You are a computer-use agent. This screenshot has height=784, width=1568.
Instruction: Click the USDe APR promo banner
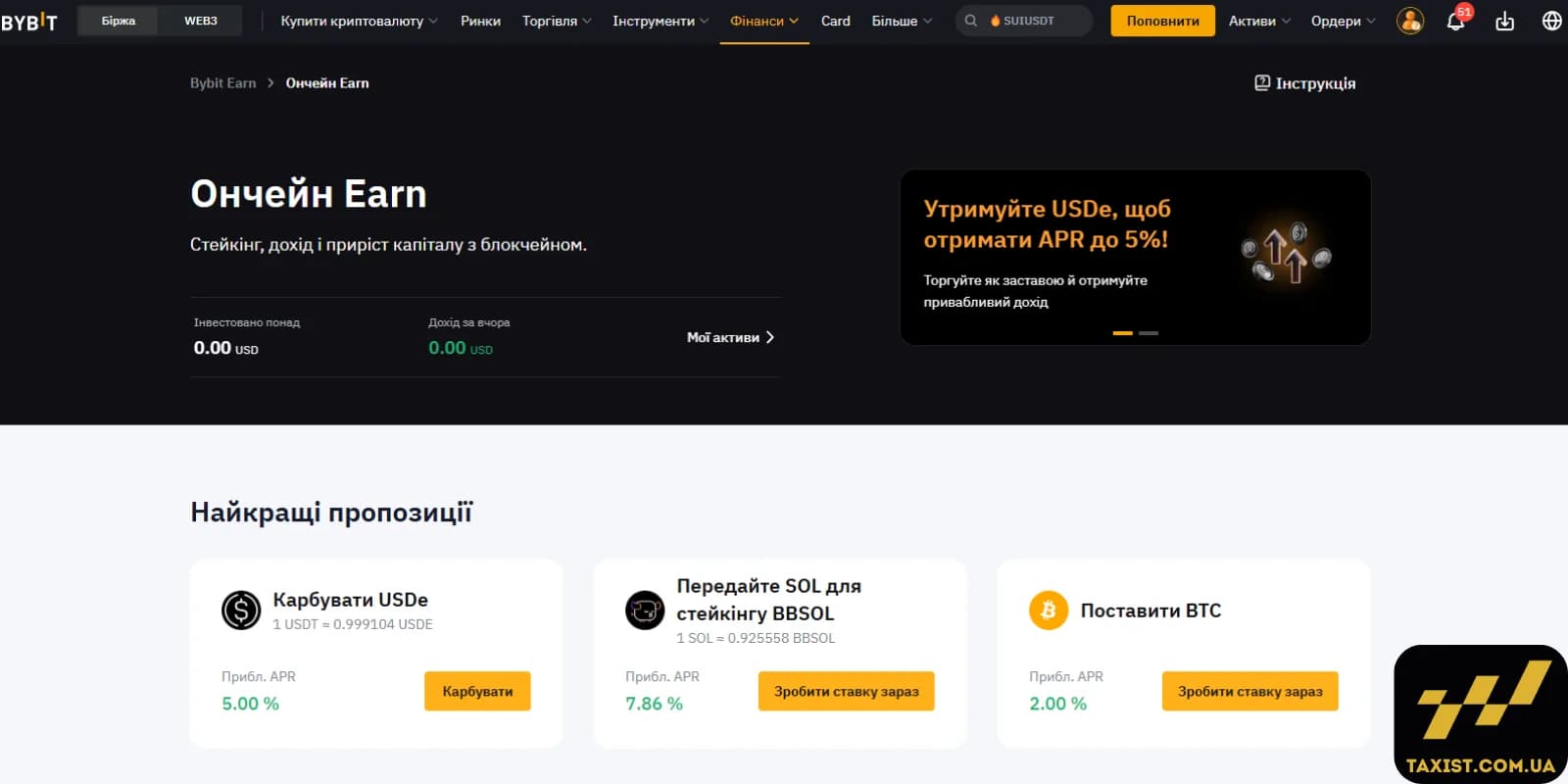pos(1135,257)
